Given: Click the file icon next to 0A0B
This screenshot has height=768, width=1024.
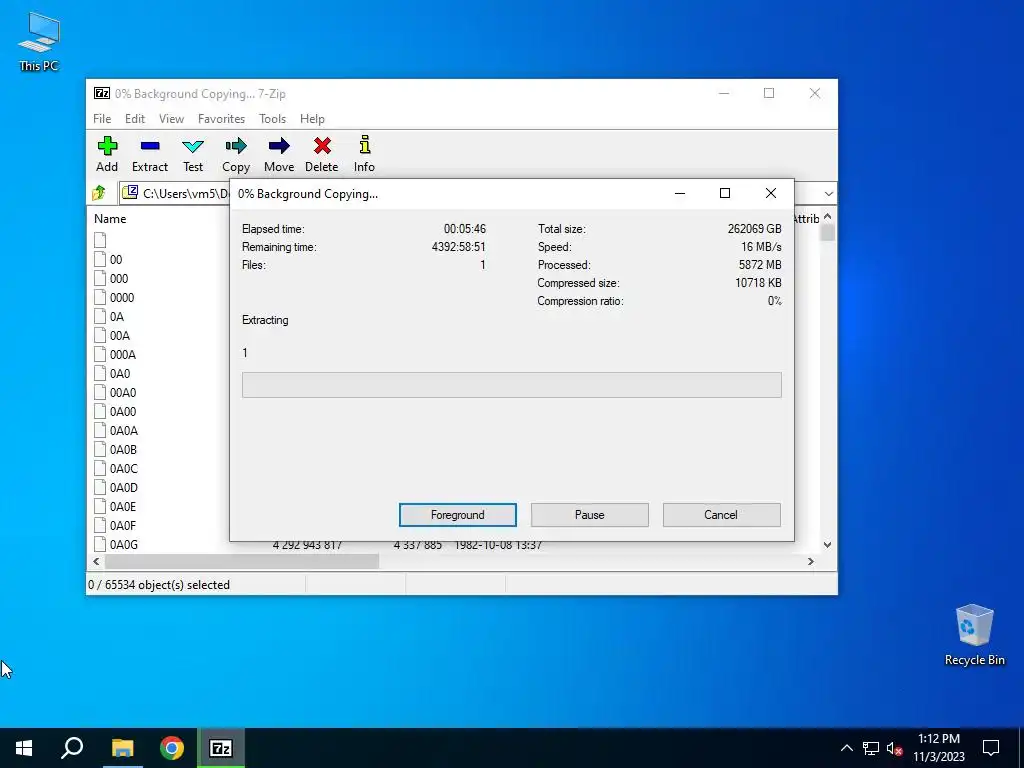Looking at the screenshot, I should pos(100,449).
